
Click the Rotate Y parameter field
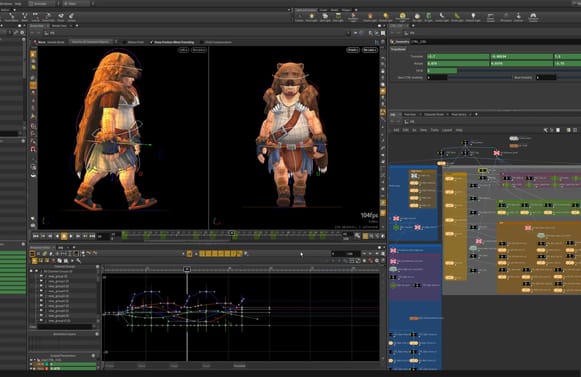(522, 63)
